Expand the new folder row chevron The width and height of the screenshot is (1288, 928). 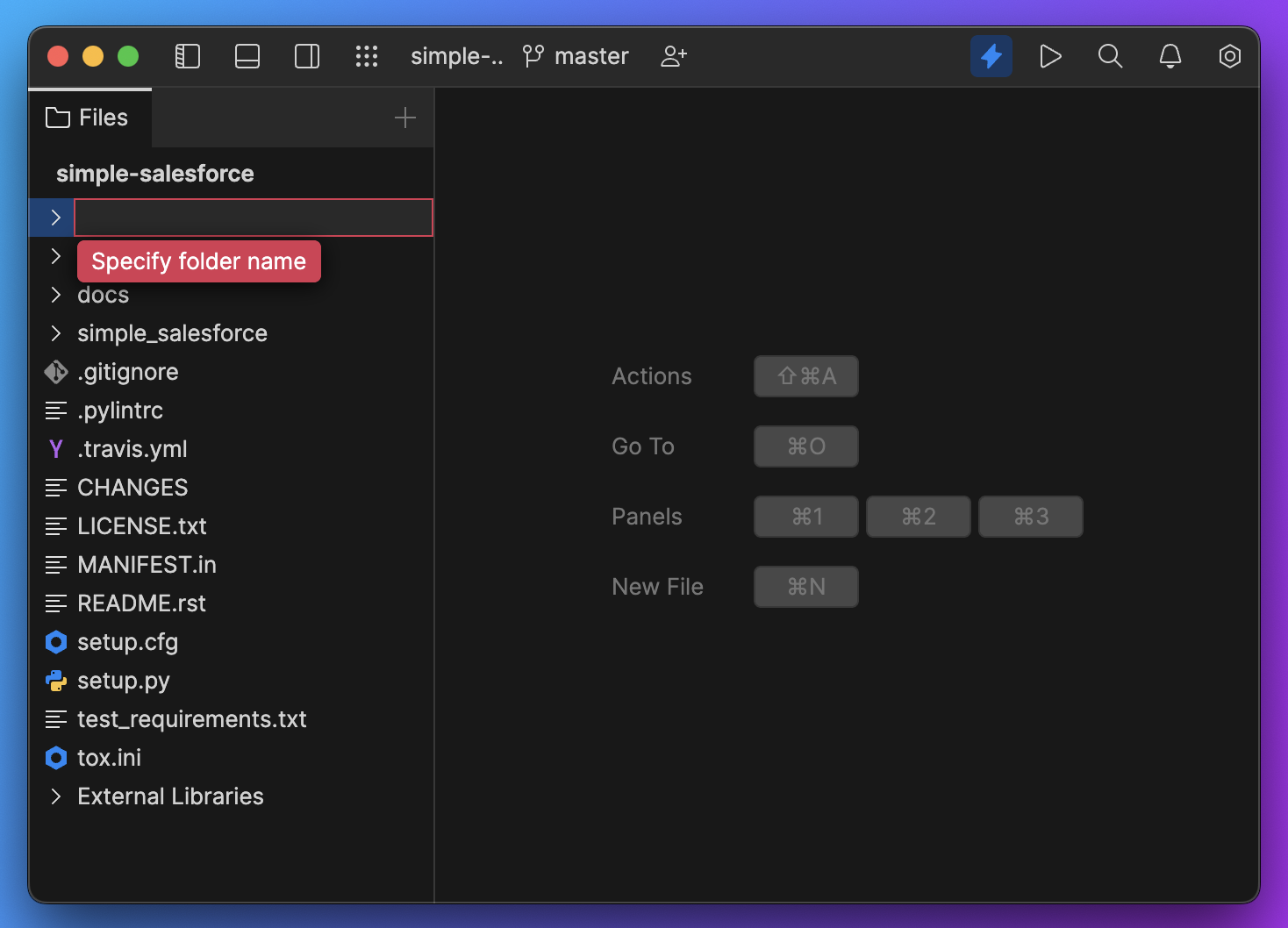coord(56,218)
